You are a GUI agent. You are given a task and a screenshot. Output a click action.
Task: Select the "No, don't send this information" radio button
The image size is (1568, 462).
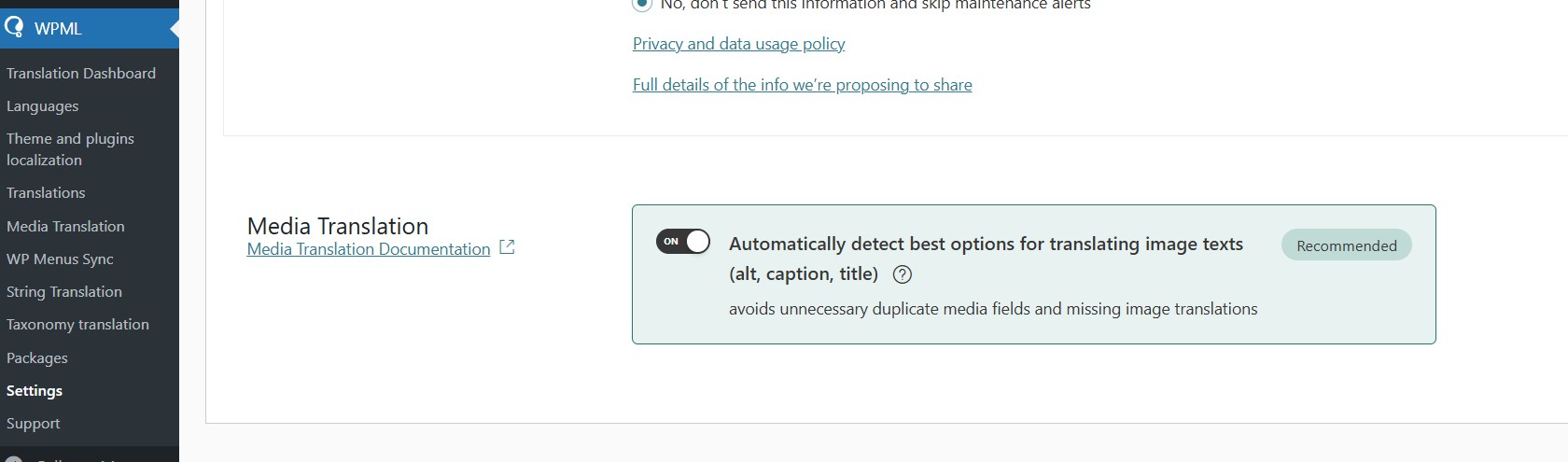[642, 4]
